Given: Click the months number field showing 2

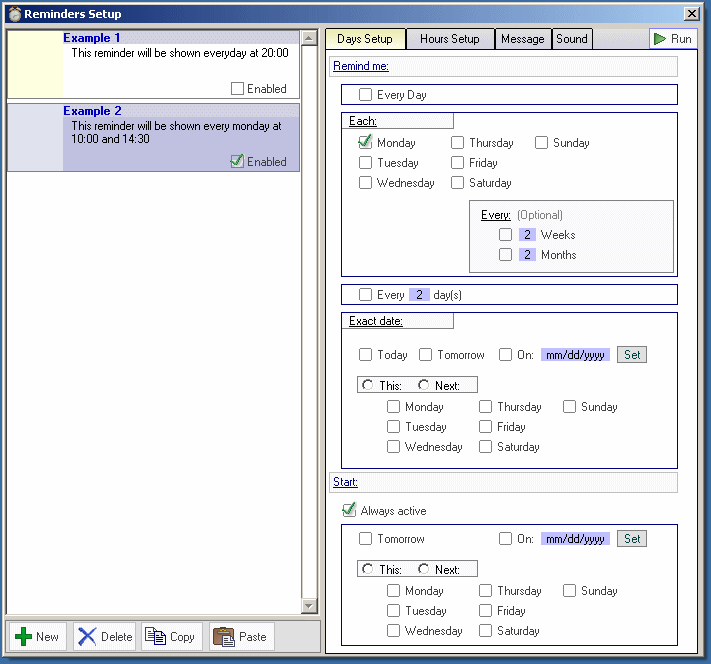Looking at the screenshot, I should tap(527, 254).
